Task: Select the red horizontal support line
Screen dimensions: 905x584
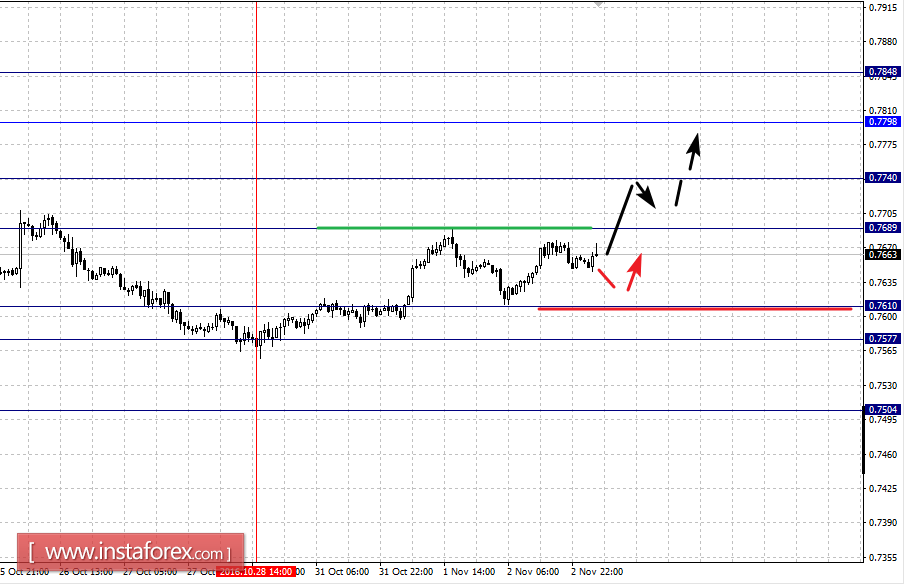Action: 695,309
